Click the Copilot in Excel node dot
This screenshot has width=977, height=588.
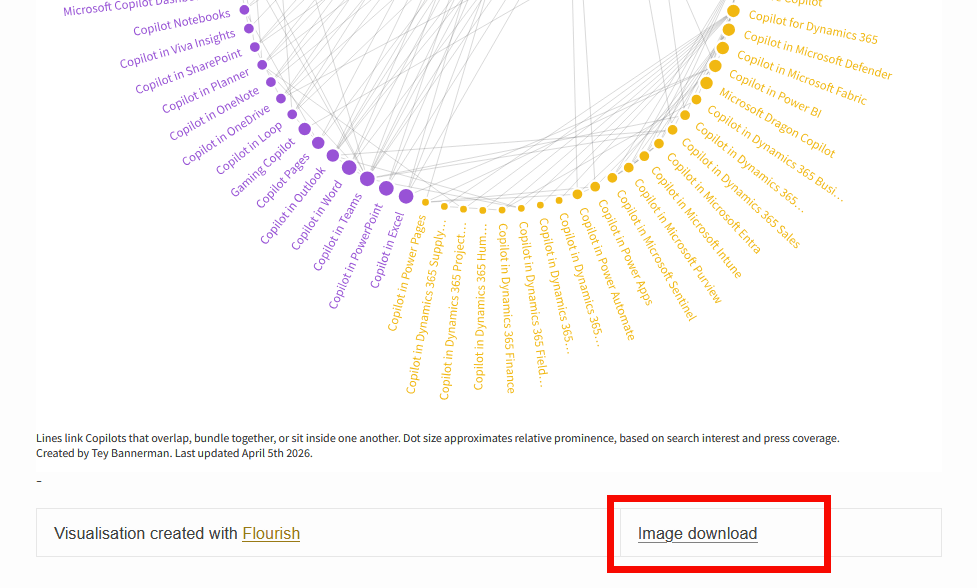[406, 196]
